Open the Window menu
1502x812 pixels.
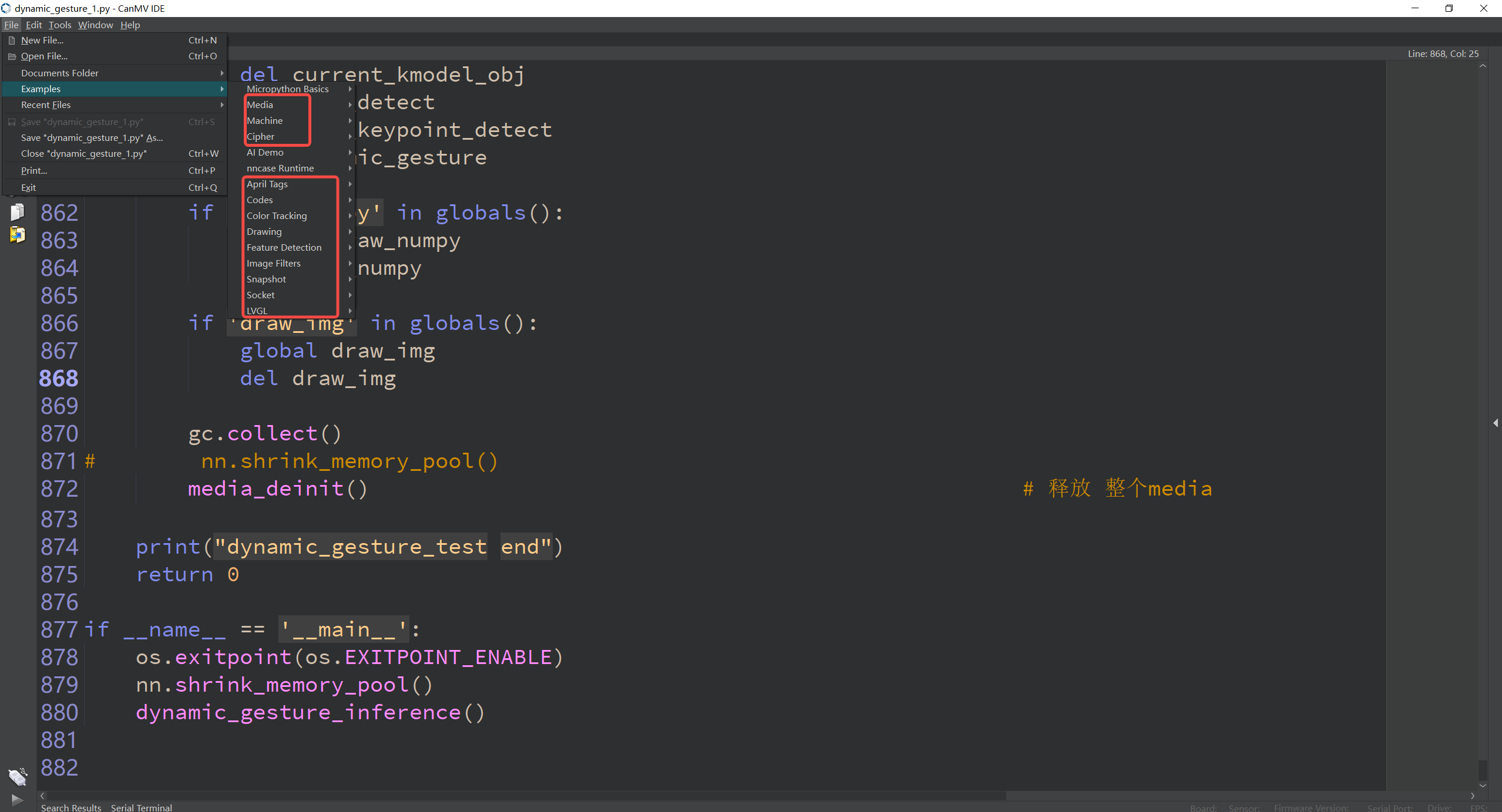point(95,25)
